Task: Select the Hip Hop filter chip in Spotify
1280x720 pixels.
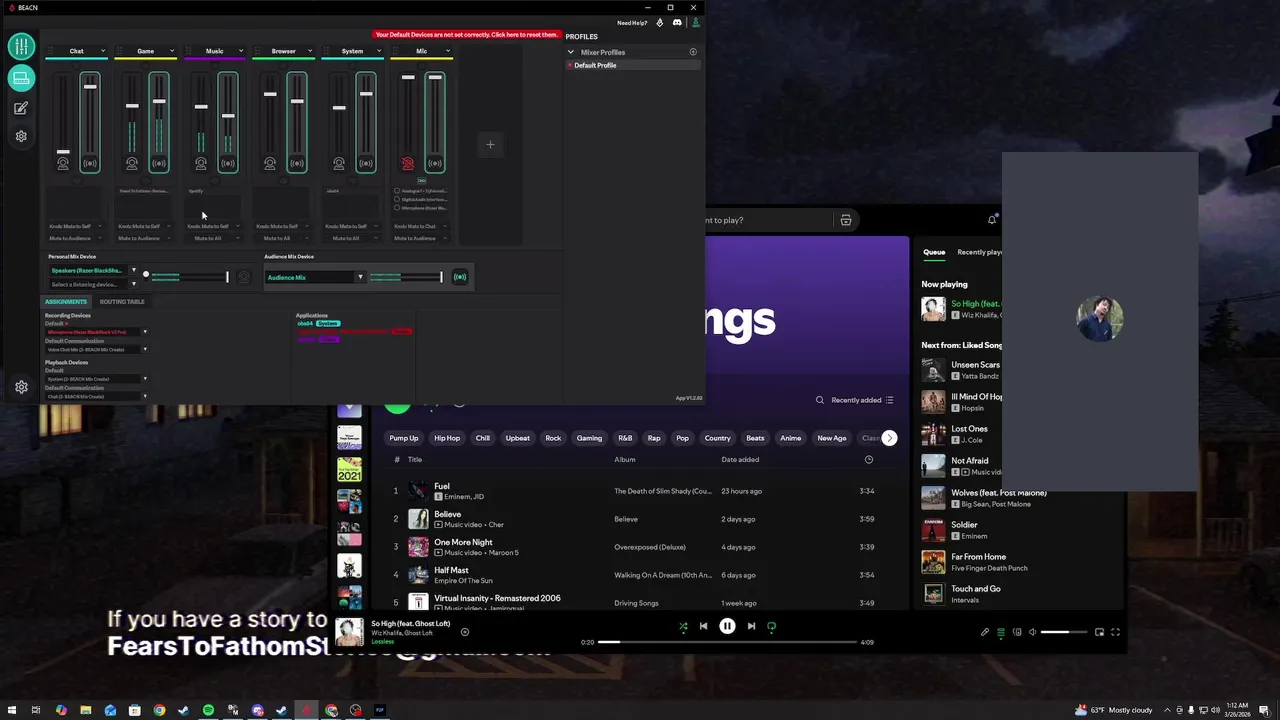Action: pyautogui.click(x=447, y=438)
